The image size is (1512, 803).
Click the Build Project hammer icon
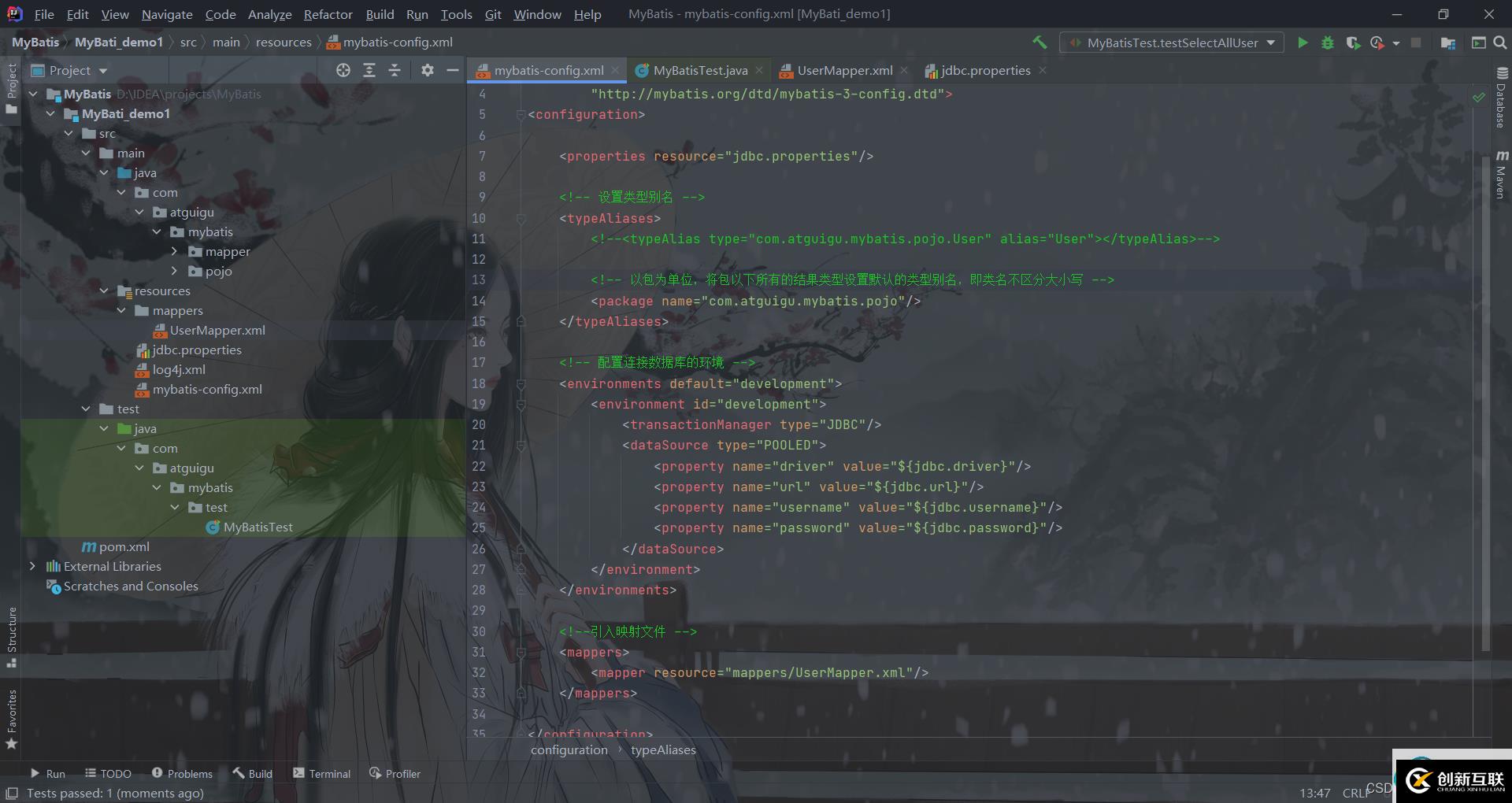1039,43
